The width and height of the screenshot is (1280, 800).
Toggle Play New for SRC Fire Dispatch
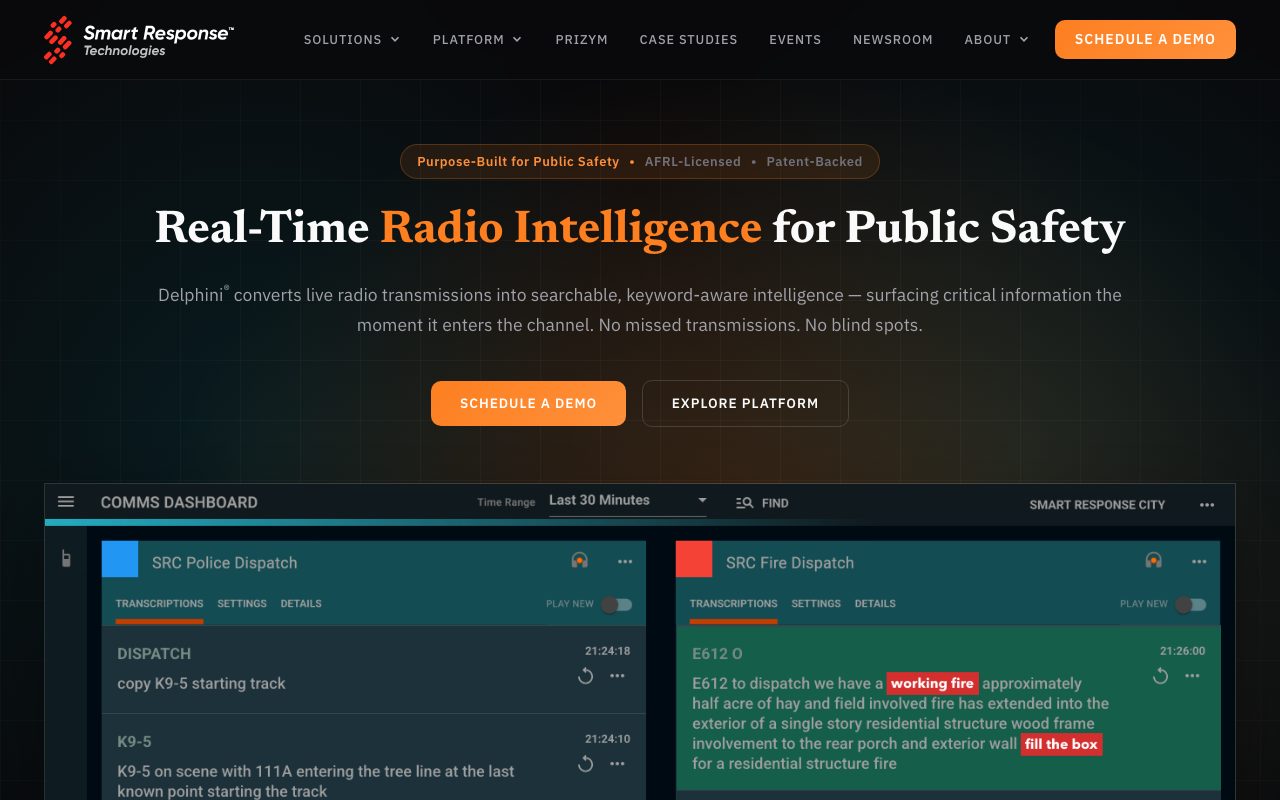1190,604
